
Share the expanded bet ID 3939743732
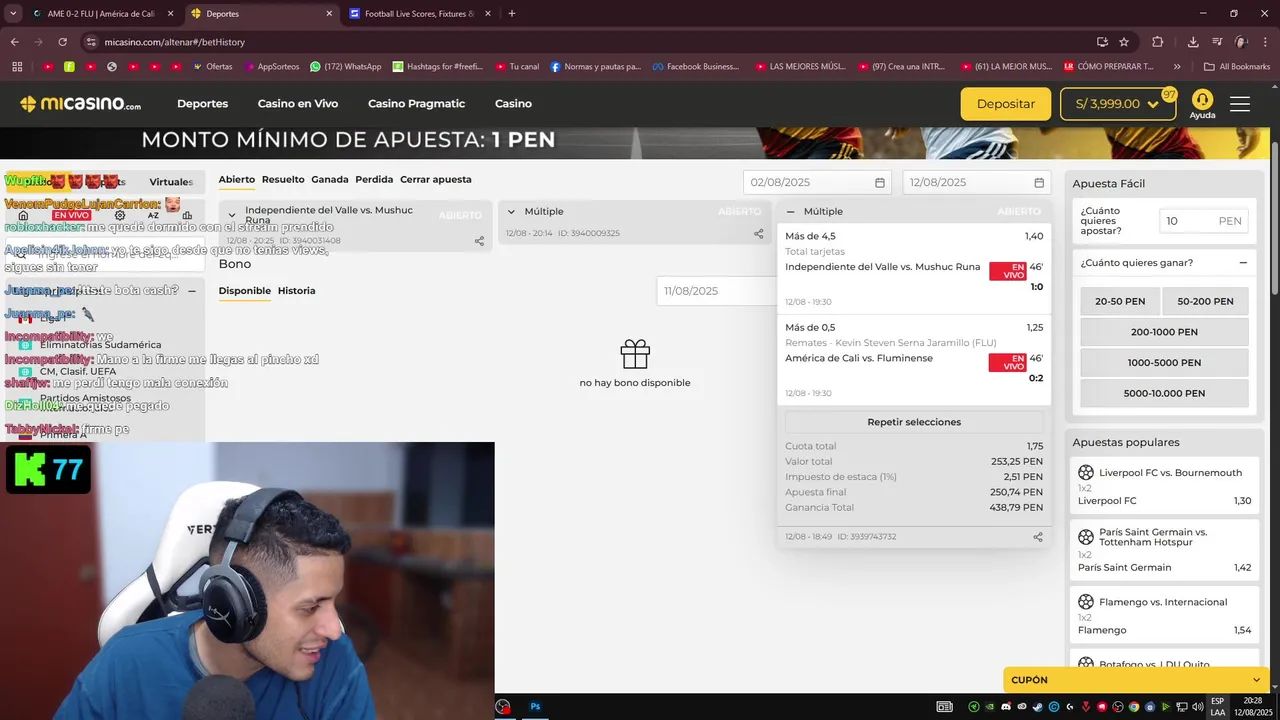point(1038,537)
